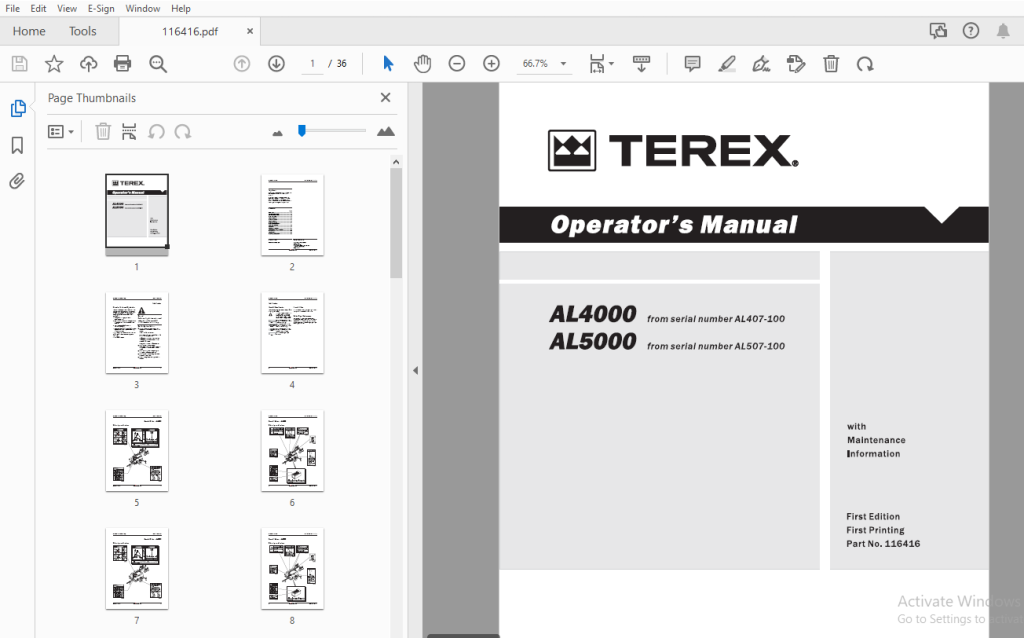This screenshot has width=1024, height=638.
Task: Click the upload to cloud icon
Action: pos(88,64)
